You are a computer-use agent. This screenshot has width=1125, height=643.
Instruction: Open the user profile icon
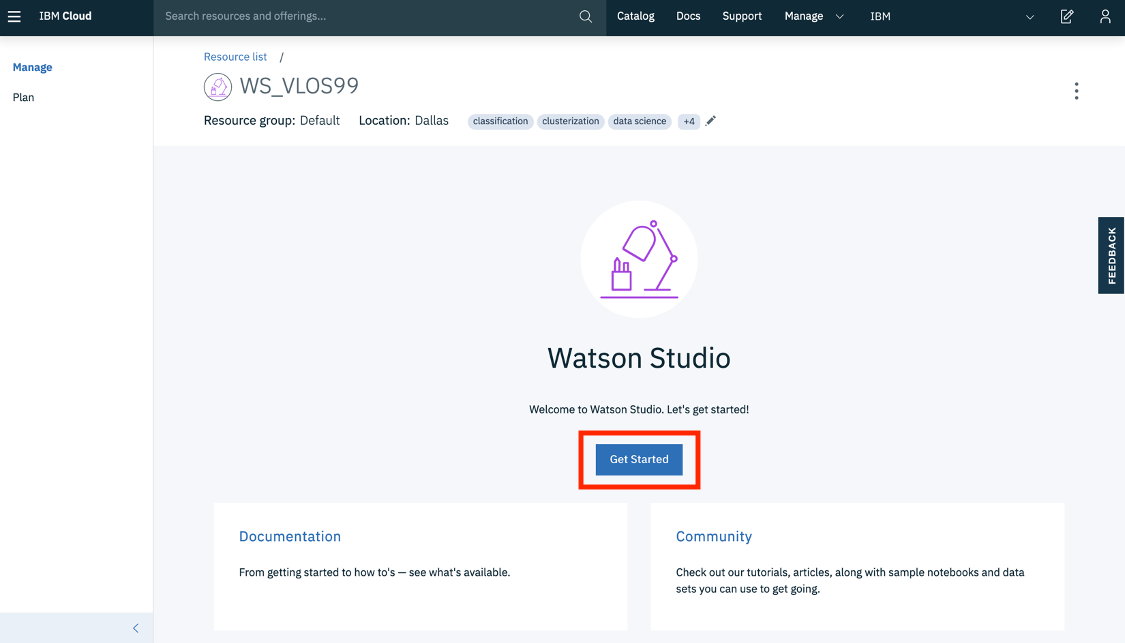pos(1105,16)
